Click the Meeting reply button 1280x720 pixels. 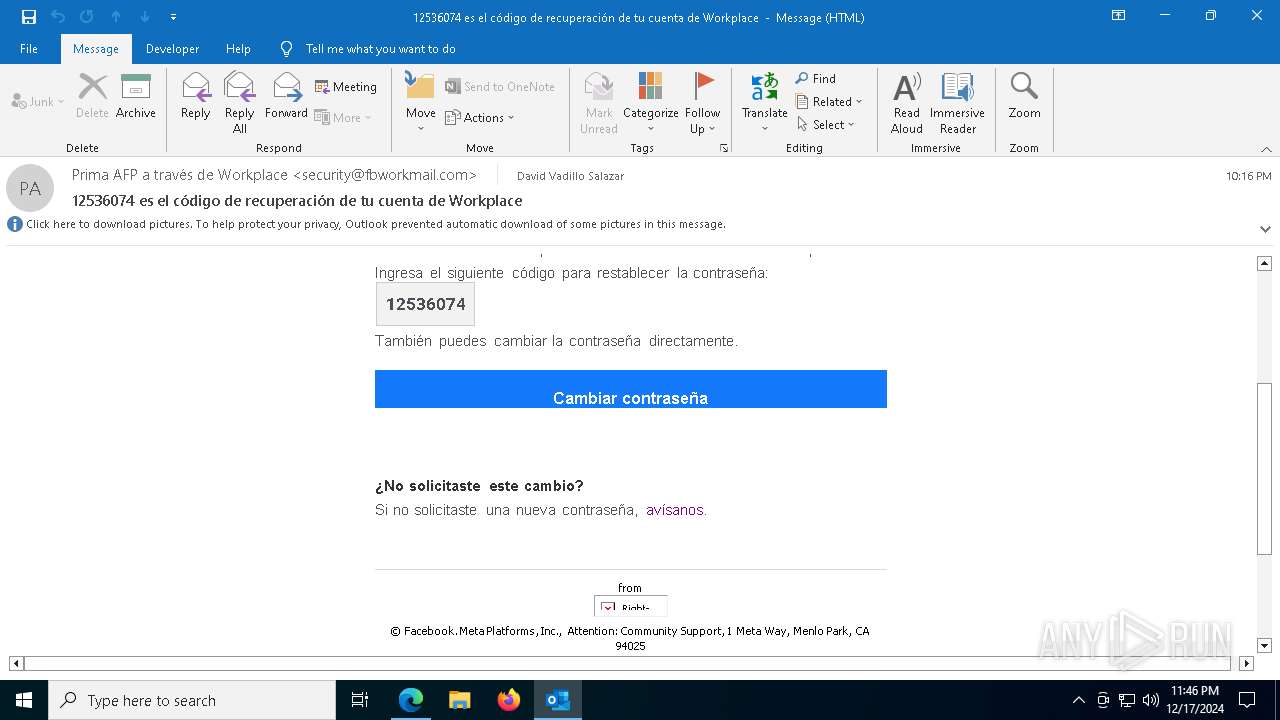(x=346, y=87)
